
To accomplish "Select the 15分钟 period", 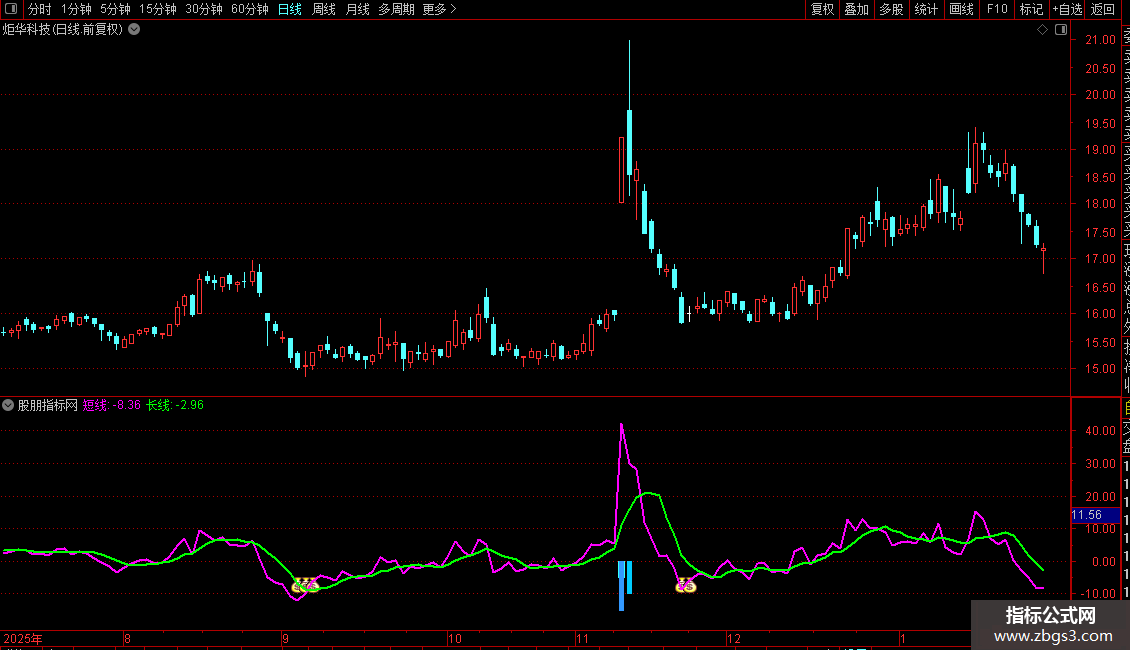I will click(x=158, y=9).
